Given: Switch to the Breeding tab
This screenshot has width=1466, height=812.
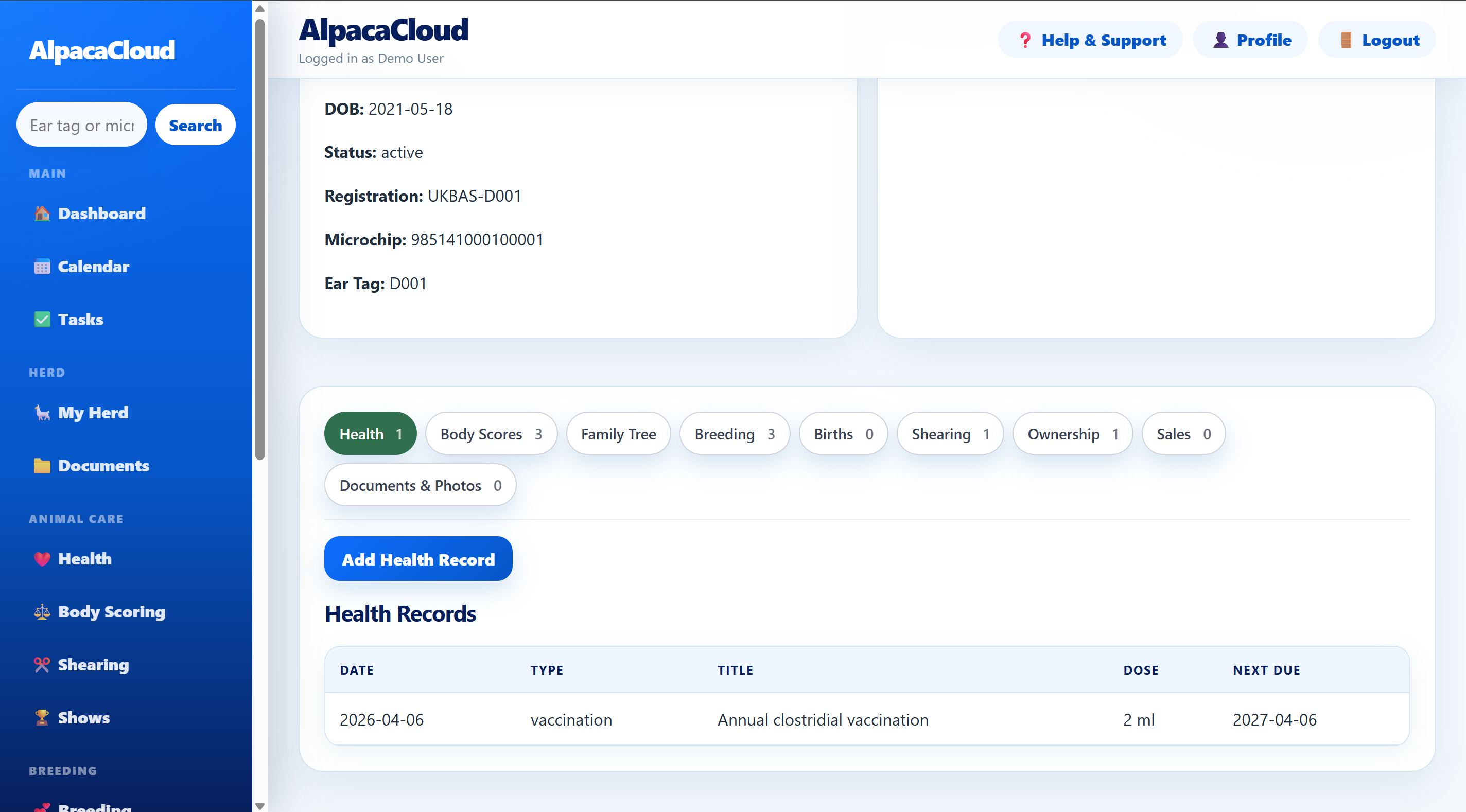Looking at the screenshot, I should (734, 434).
